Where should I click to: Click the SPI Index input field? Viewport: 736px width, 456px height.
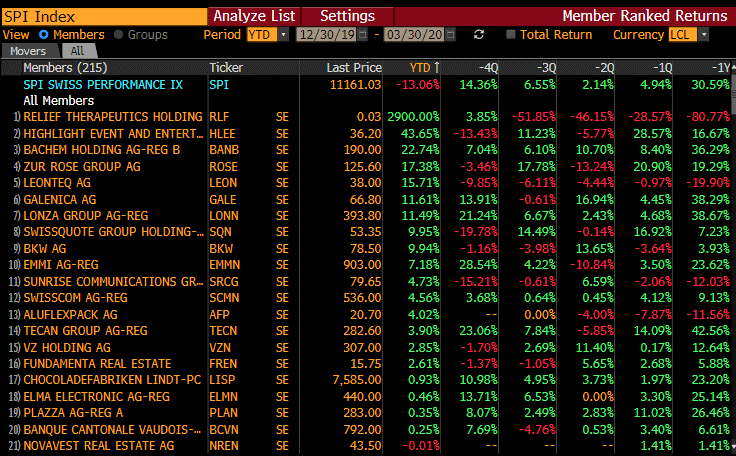104,17
